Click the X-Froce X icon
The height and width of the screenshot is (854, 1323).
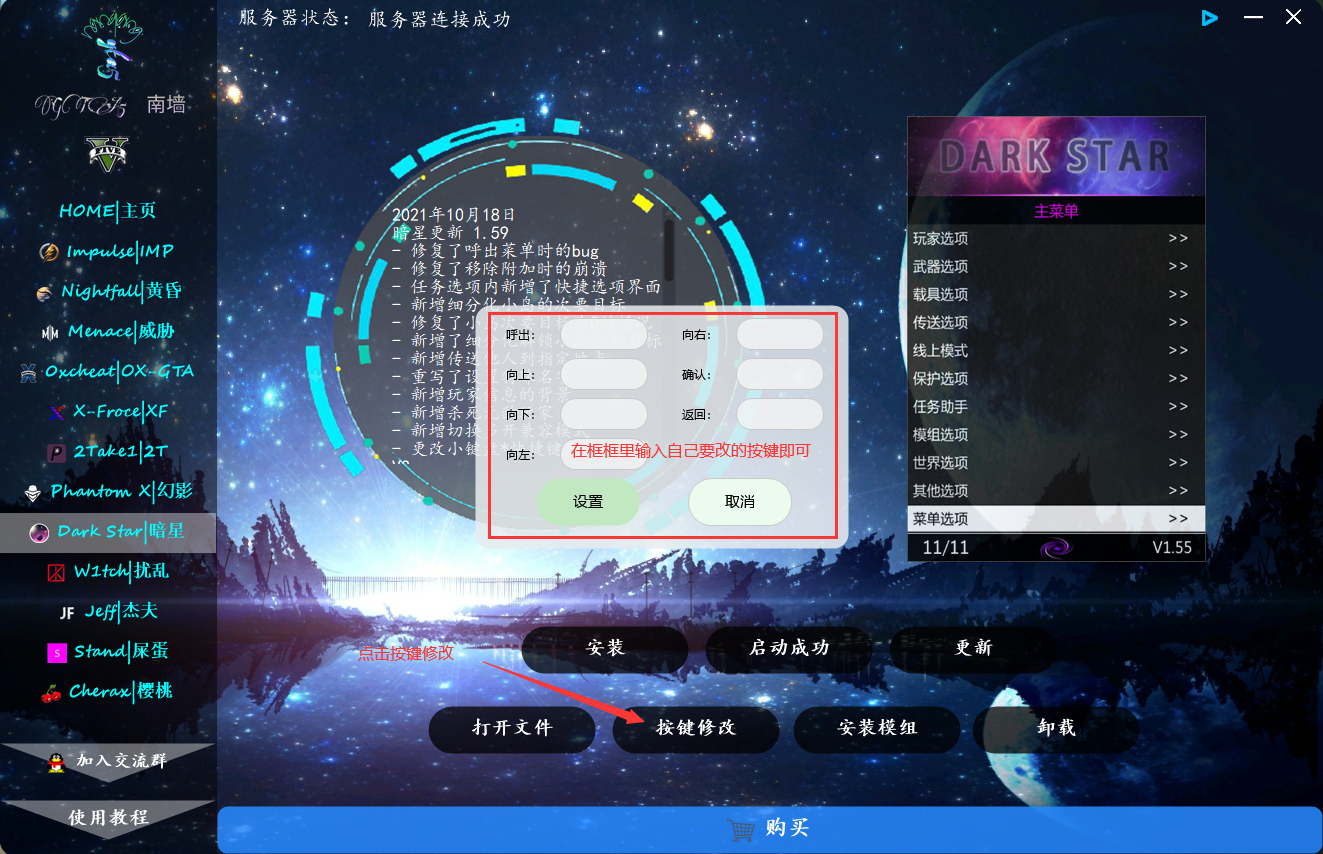[x=56, y=412]
